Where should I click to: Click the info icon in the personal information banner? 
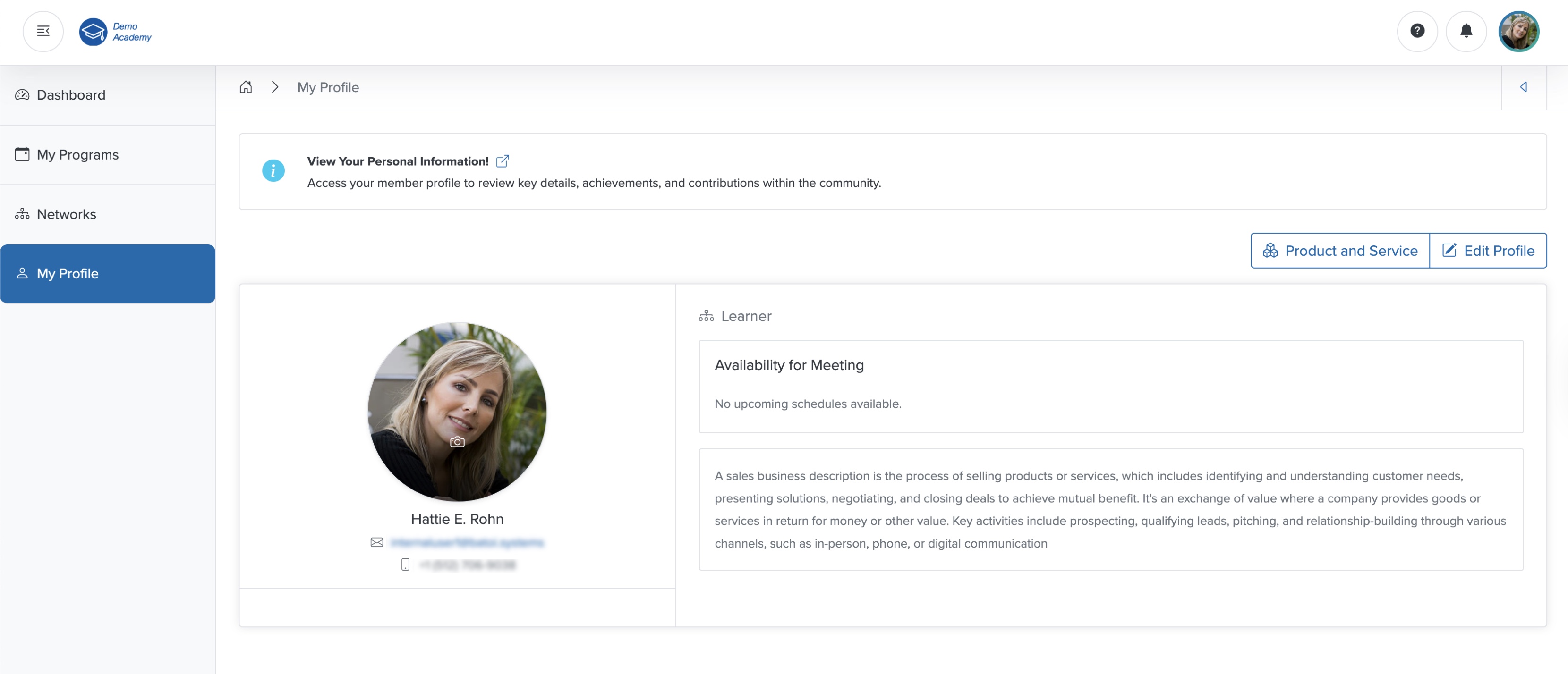point(273,171)
